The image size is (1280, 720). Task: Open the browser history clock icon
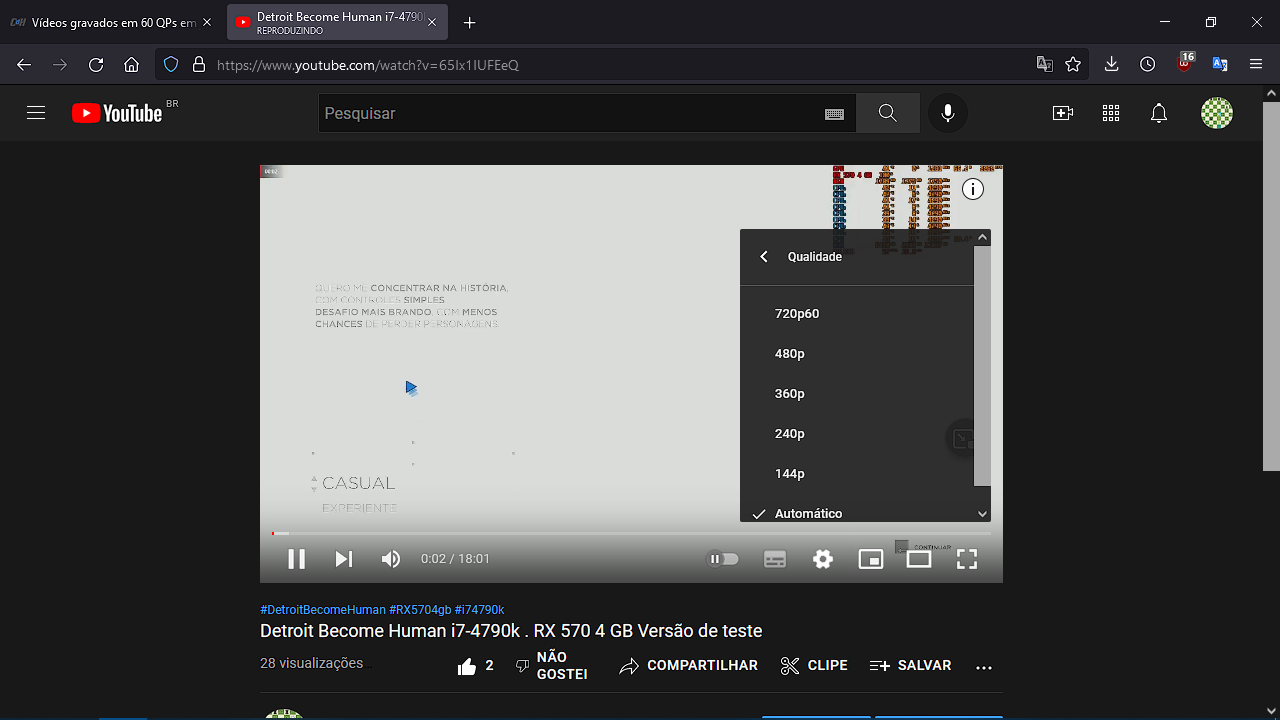tap(1148, 65)
